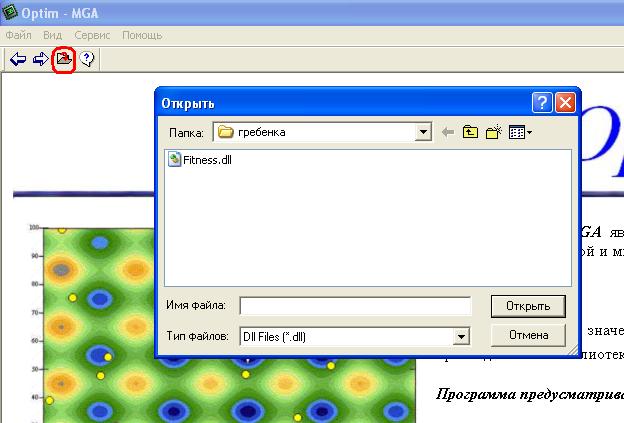Viewport: 624px width, 423px height.
Task: Expand the Тип файлов dropdown
Action: coord(461,337)
